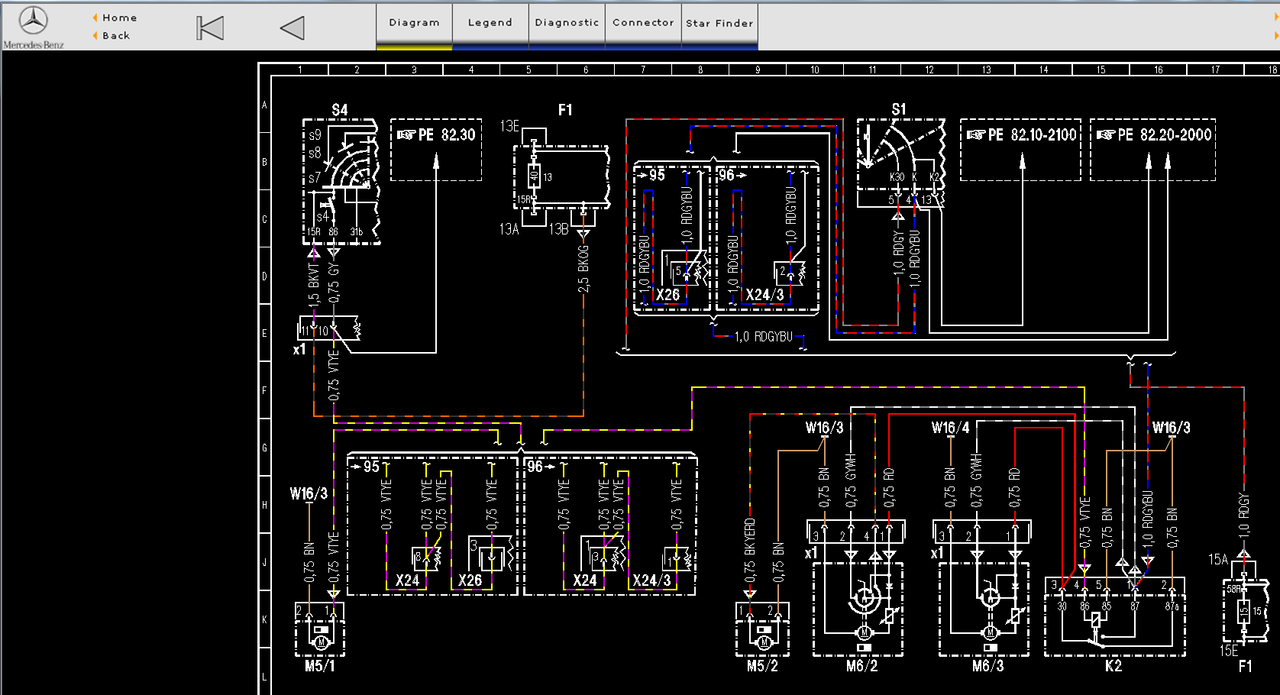Select the 0,75 BKYERD wire label
Screen dimensions: 1280x695
[750, 551]
